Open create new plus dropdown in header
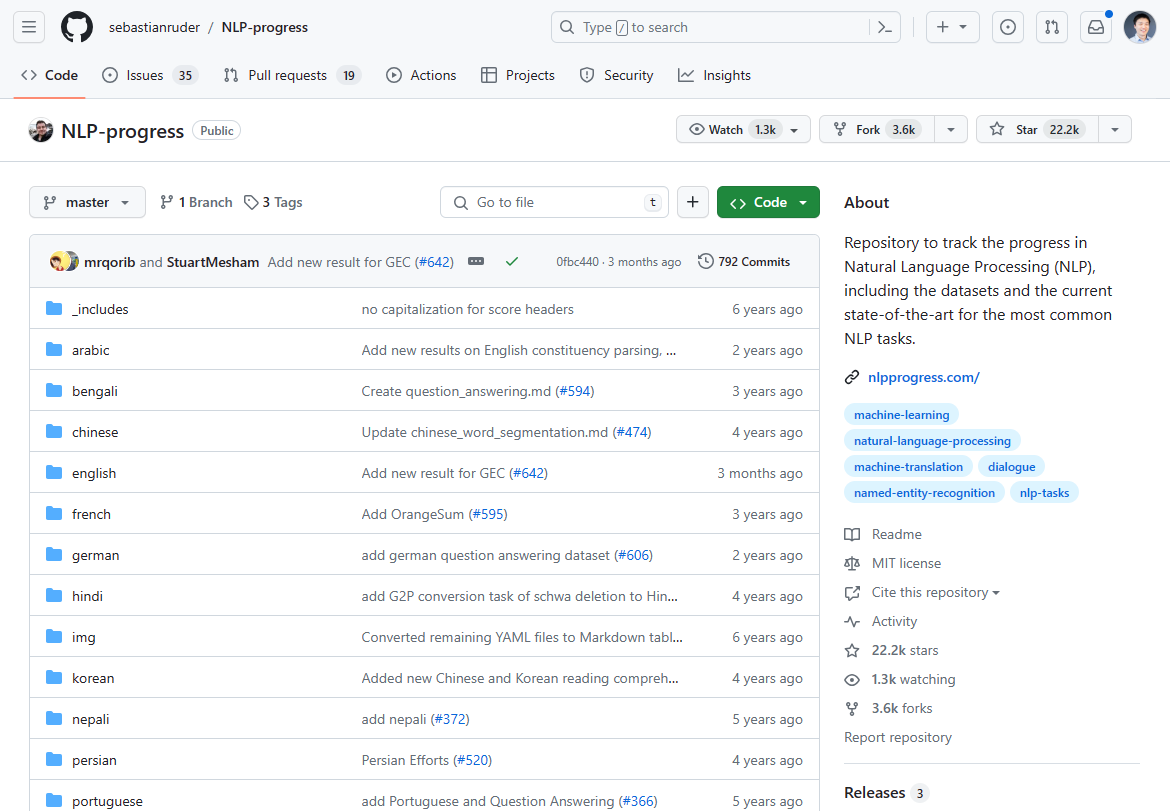The height and width of the screenshot is (811, 1170). point(953,28)
